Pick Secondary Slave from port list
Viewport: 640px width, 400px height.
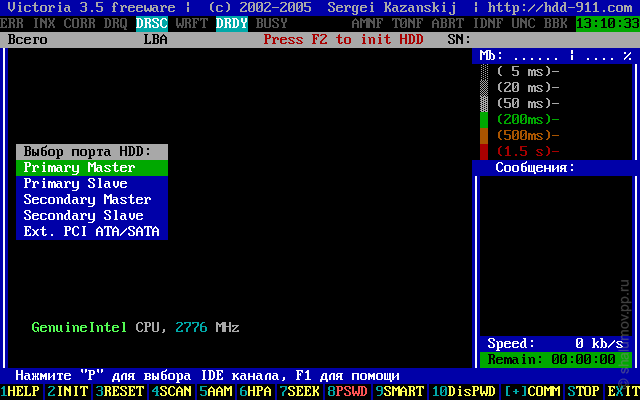pos(92,216)
